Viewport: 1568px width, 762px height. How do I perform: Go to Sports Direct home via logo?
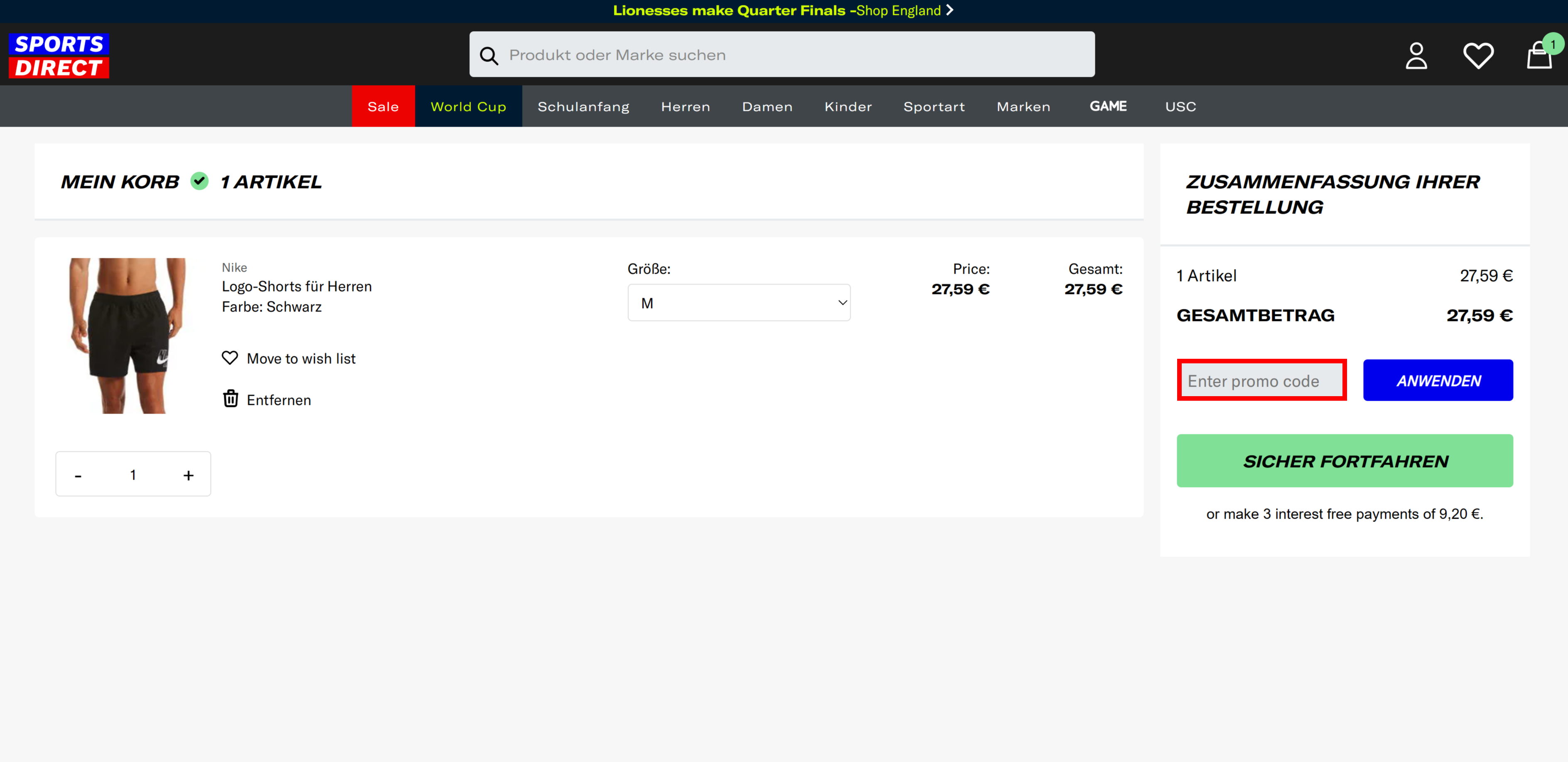pyautogui.click(x=59, y=55)
